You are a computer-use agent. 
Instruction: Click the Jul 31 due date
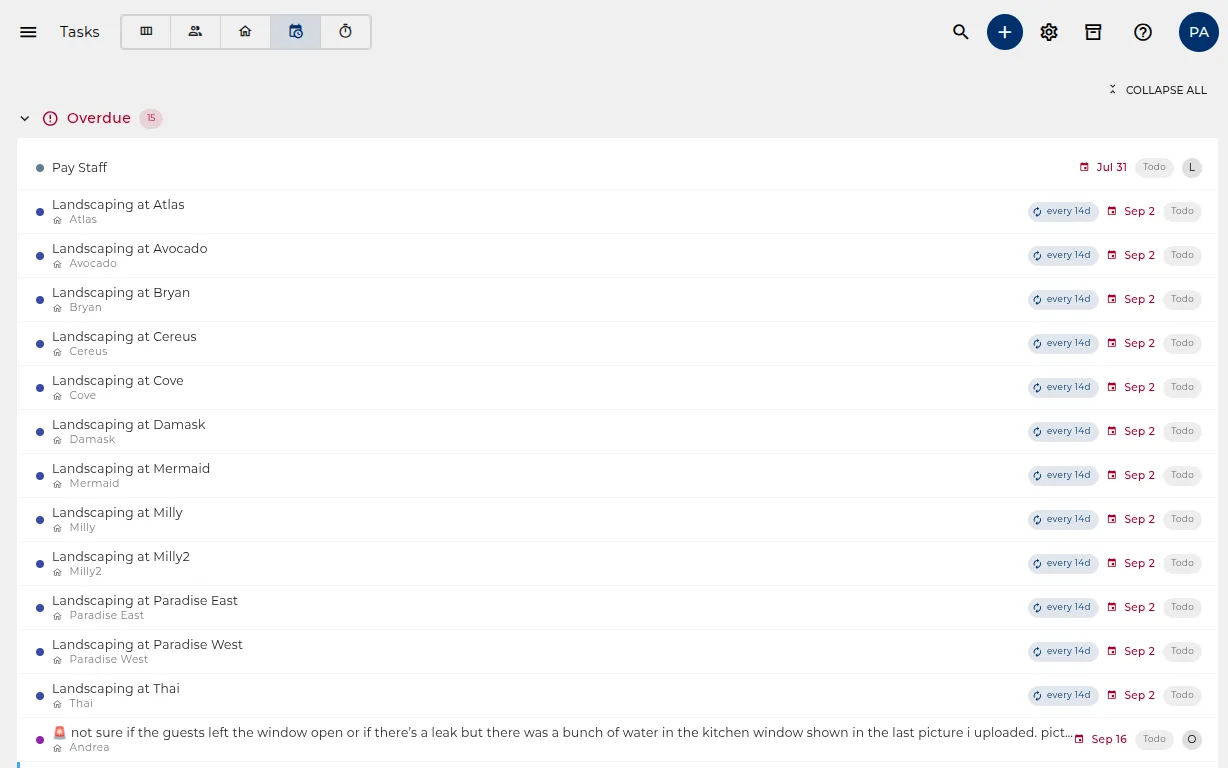click(1103, 167)
